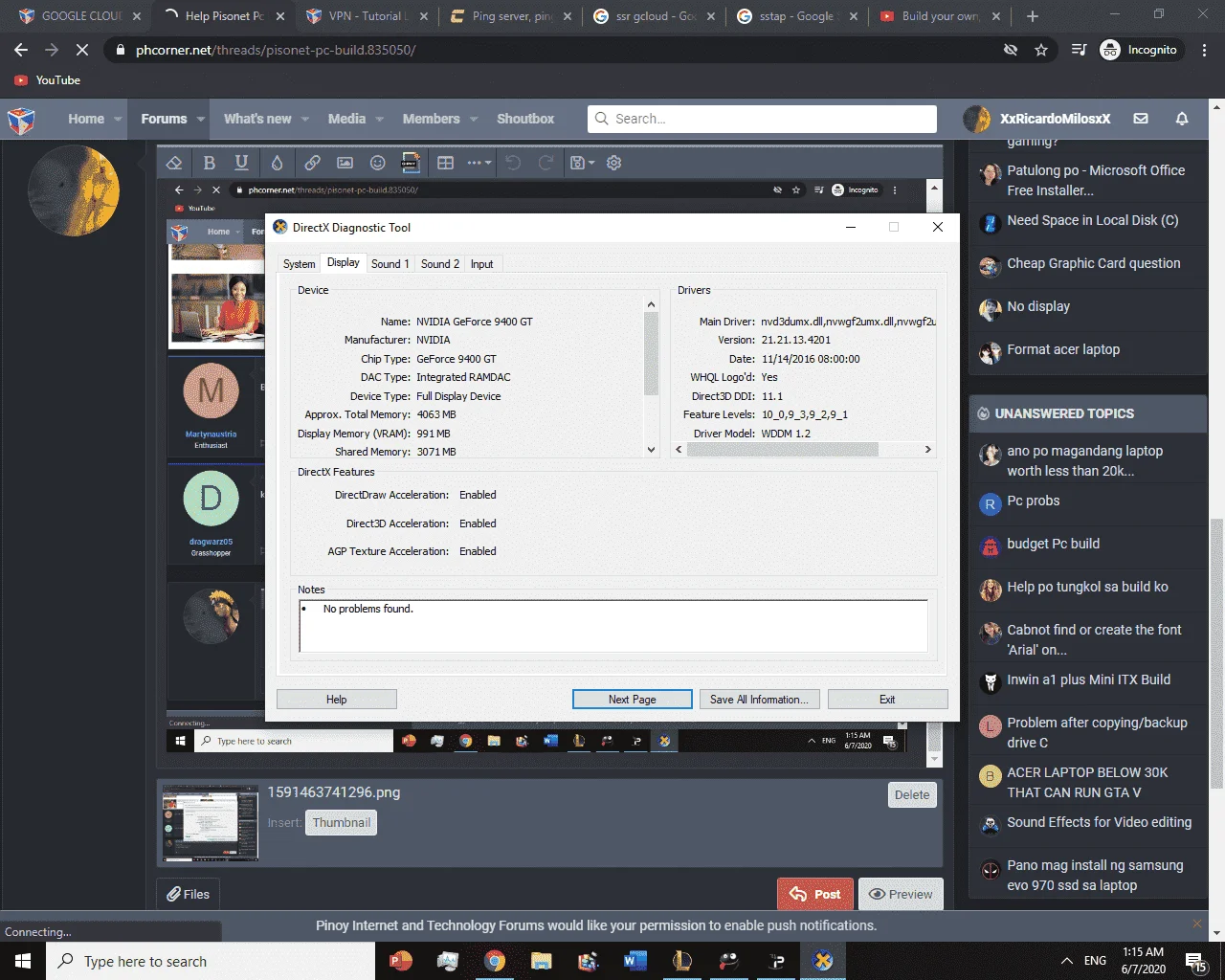Image resolution: width=1225 pixels, height=980 pixels.
Task: Insert a table in the editor
Action: click(445, 163)
